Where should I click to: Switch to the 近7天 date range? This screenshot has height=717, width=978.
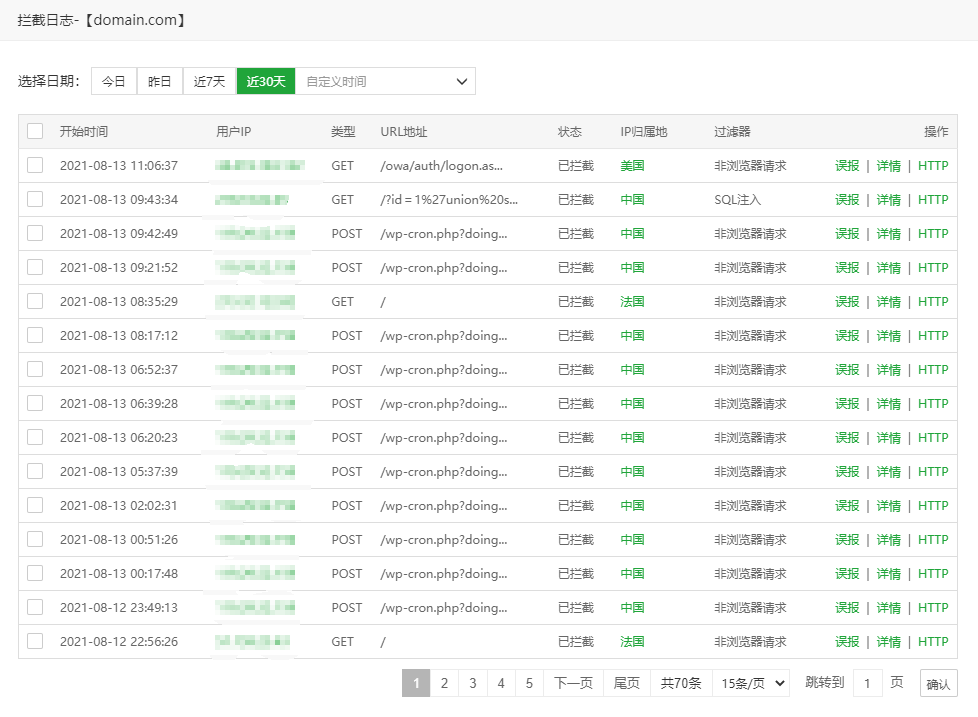tap(209, 81)
